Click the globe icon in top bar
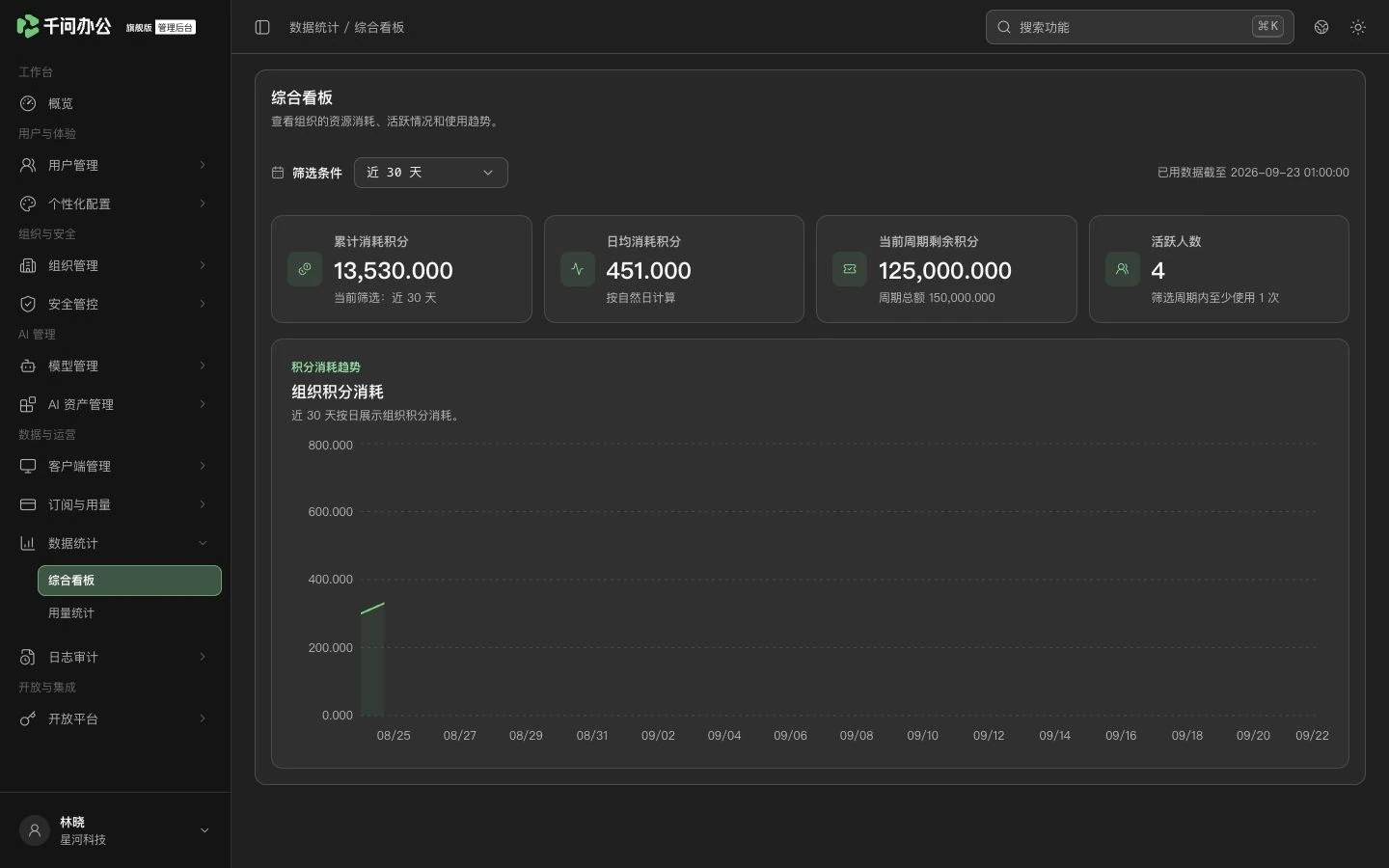This screenshot has width=1389, height=868. click(x=1321, y=27)
